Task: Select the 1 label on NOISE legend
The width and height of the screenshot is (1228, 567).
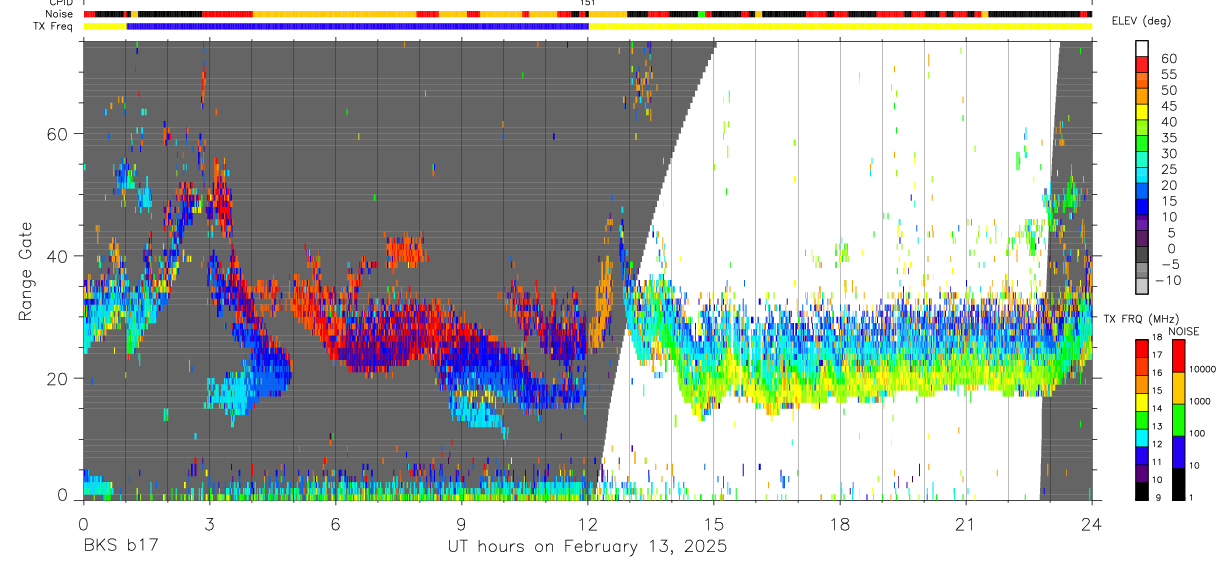Action: (x=1189, y=497)
